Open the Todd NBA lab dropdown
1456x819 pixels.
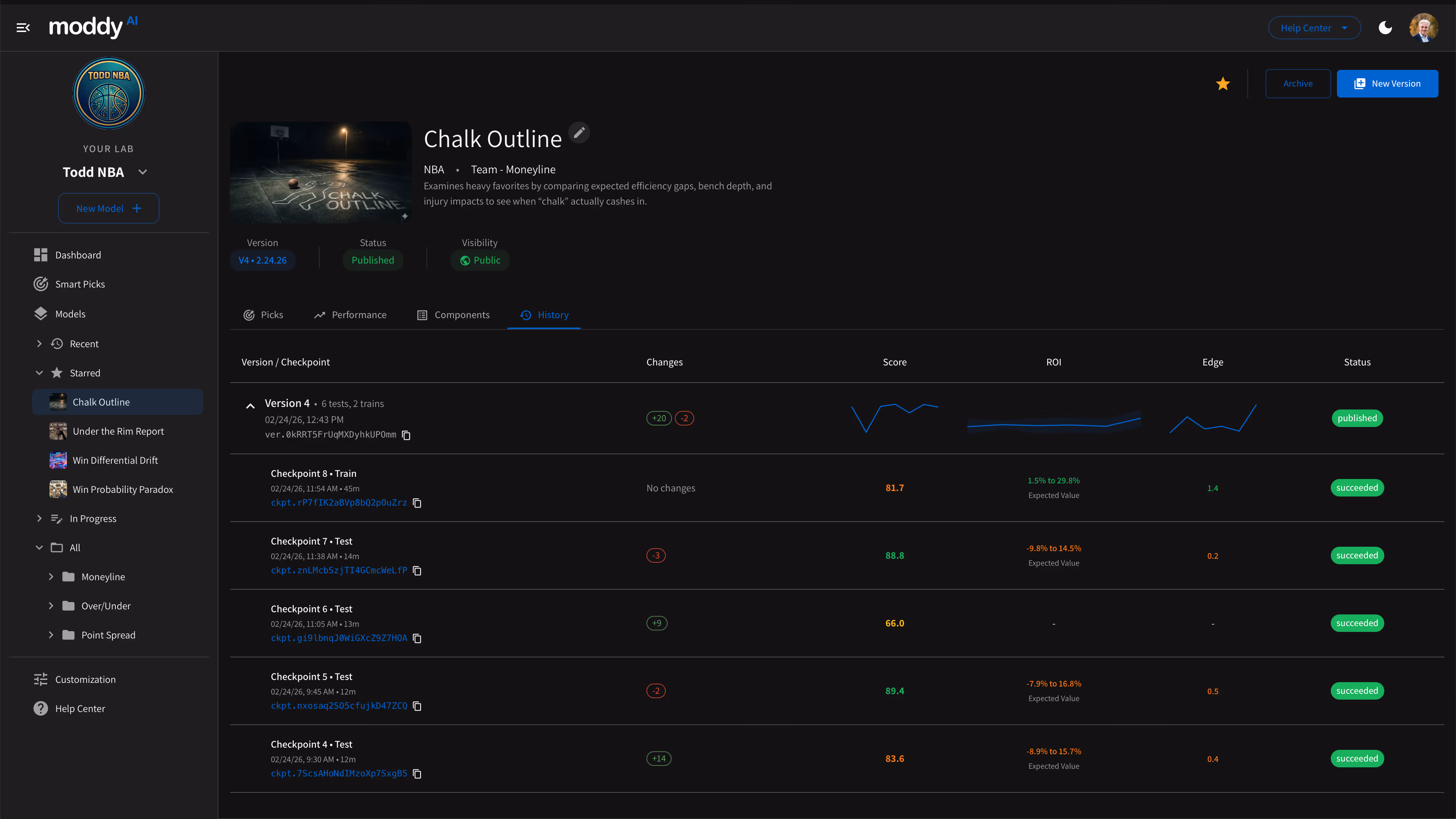coord(142,172)
